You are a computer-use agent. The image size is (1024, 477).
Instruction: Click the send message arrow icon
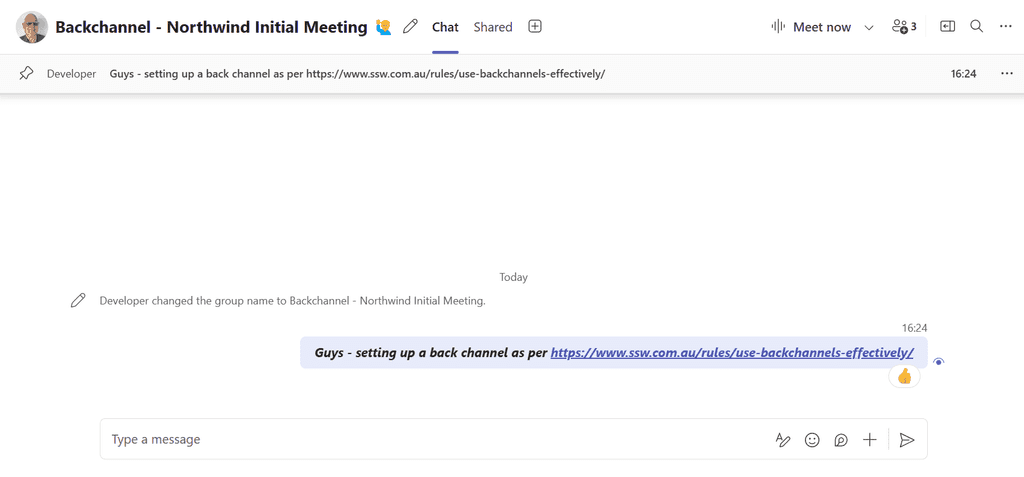(x=907, y=440)
